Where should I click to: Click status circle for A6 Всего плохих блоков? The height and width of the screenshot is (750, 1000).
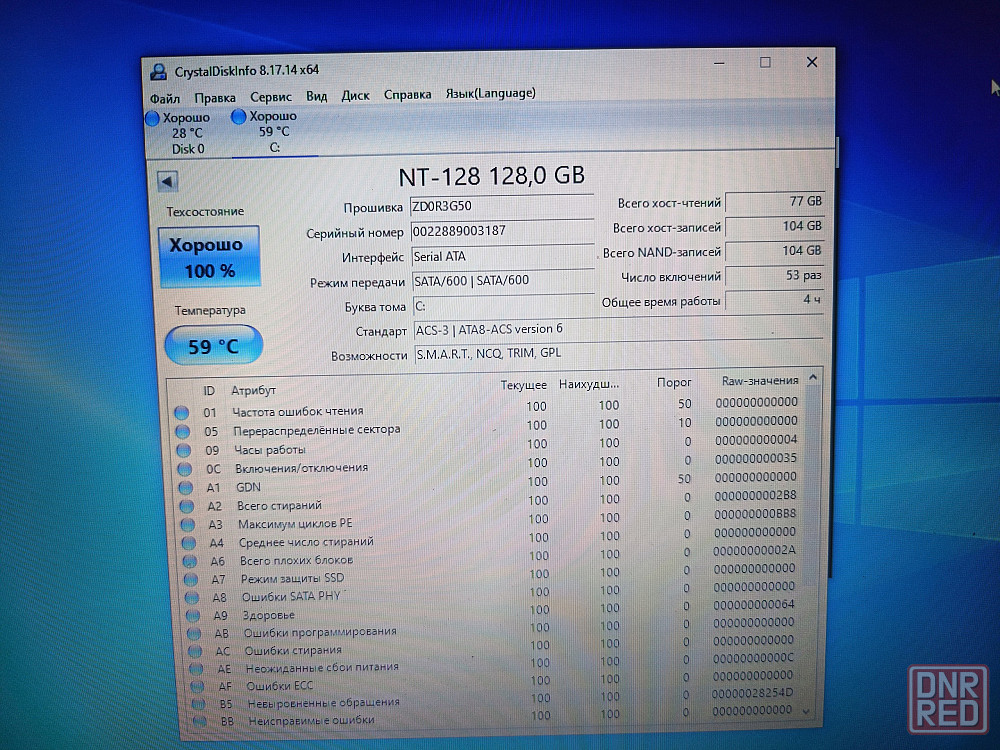click(190, 562)
